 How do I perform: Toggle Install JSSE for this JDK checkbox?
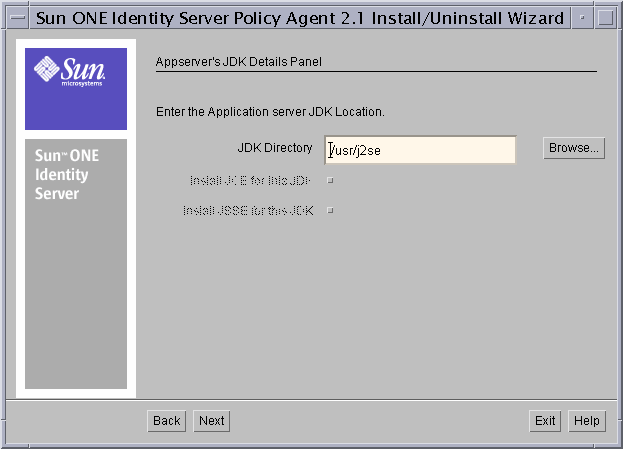click(330, 210)
